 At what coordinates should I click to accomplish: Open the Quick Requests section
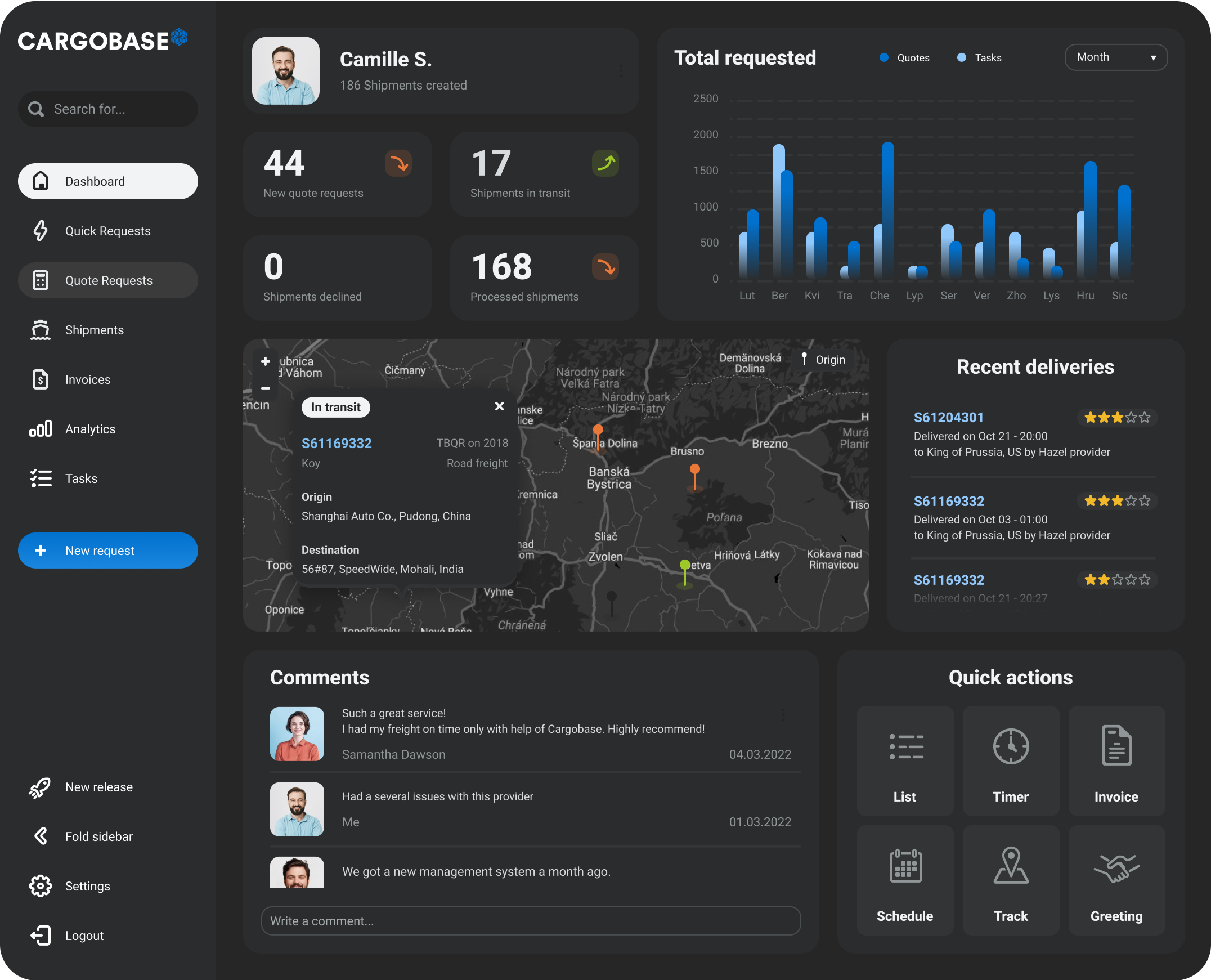[107, 231]
